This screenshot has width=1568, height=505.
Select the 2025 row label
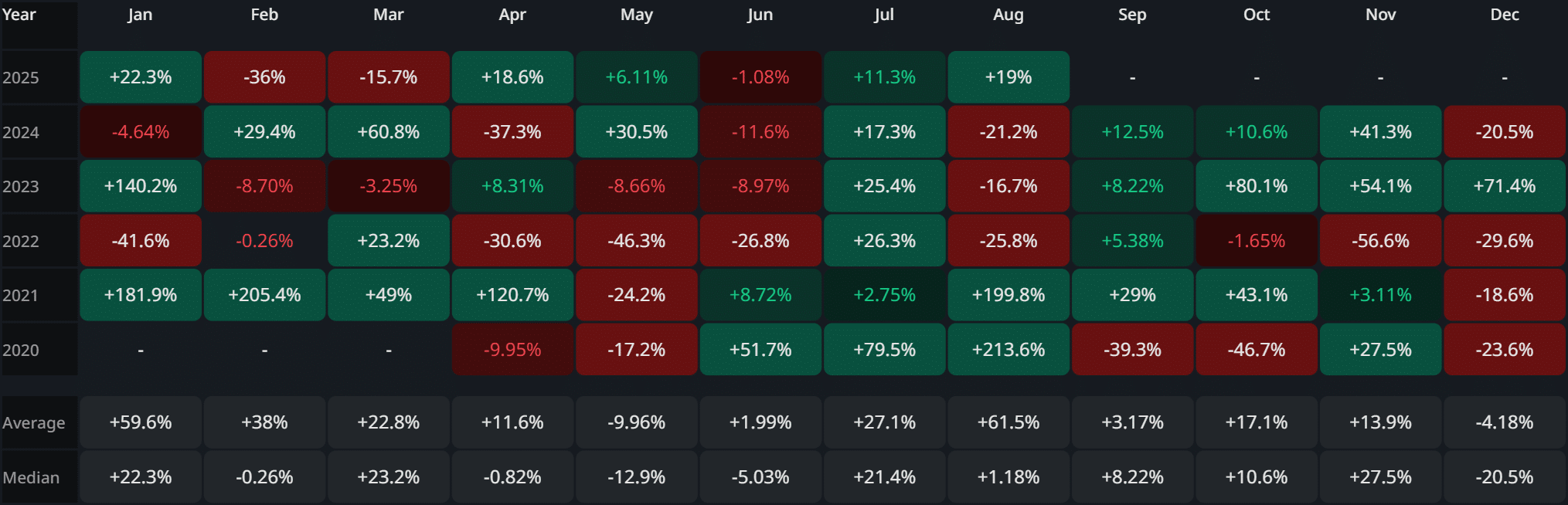[21, 78]
